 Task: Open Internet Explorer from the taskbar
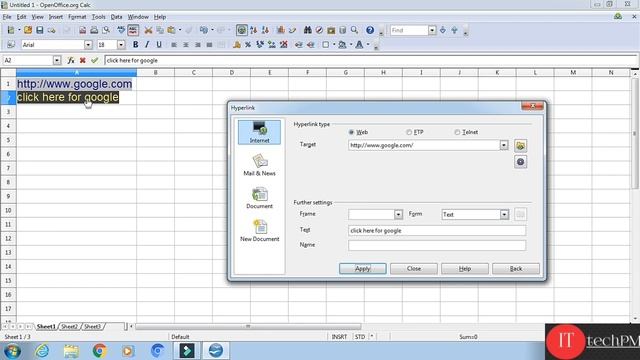click(x=42, y=351)
